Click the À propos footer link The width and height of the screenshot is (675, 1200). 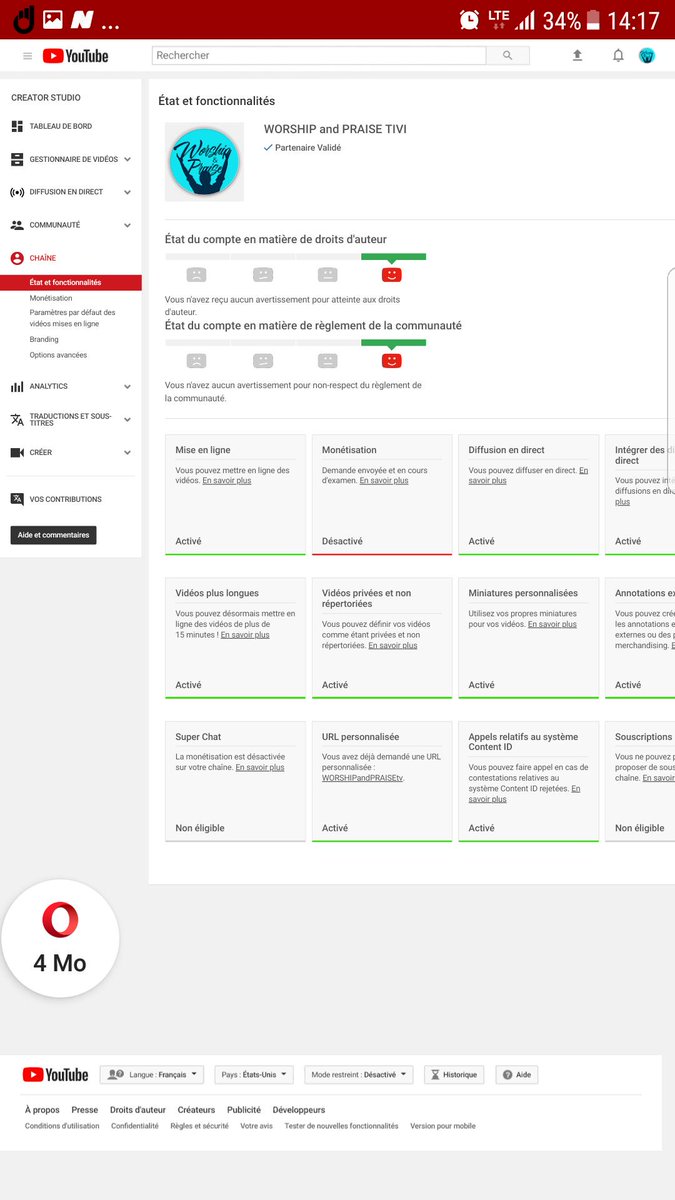click(x=42, y=1110)
